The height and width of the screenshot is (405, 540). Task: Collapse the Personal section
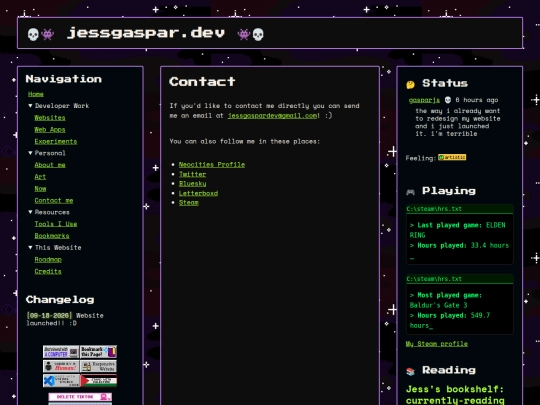[x=47, y=153]
